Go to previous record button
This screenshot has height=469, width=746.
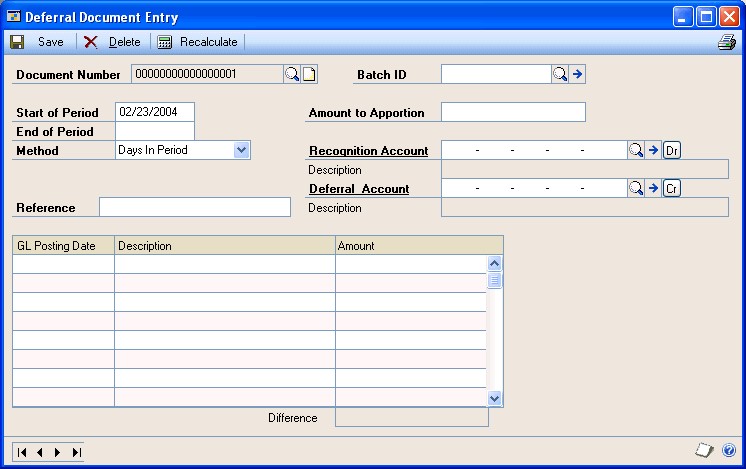40,452
